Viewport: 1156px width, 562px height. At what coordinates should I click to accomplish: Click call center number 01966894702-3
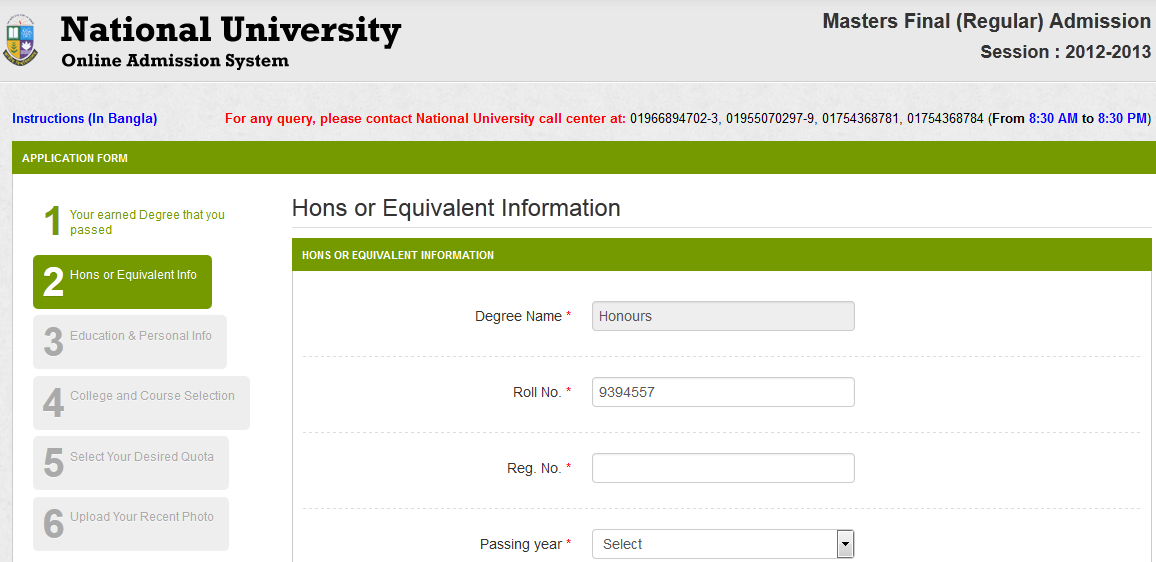coord(674,119)
